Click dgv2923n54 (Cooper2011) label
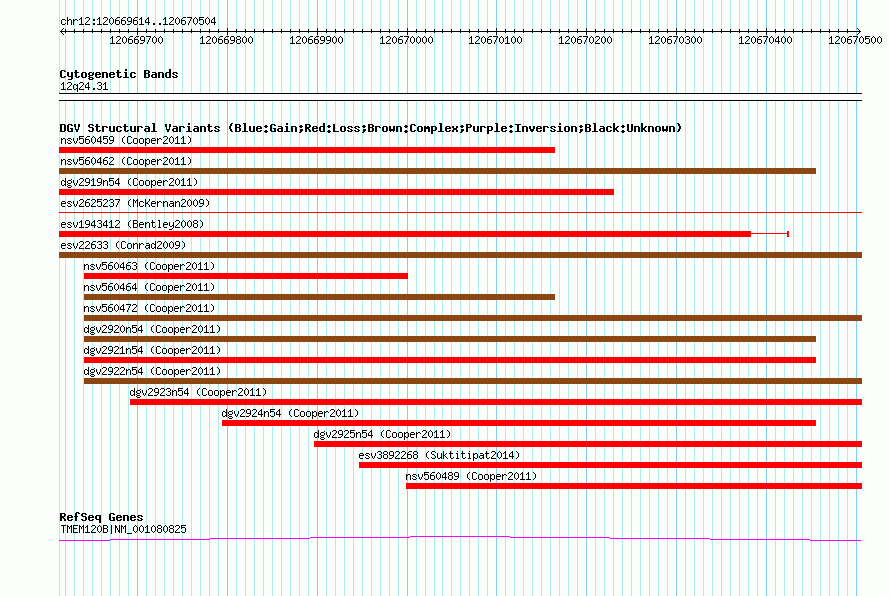The image size is (890, 596). click(x=198, y=392)
